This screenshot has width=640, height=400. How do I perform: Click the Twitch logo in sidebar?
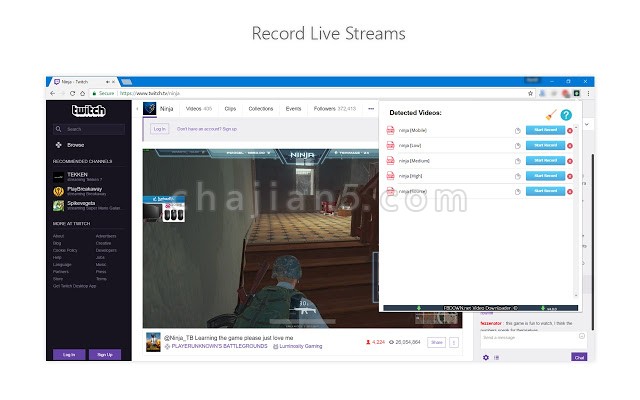pyautogui.click(x=89, y=111)
